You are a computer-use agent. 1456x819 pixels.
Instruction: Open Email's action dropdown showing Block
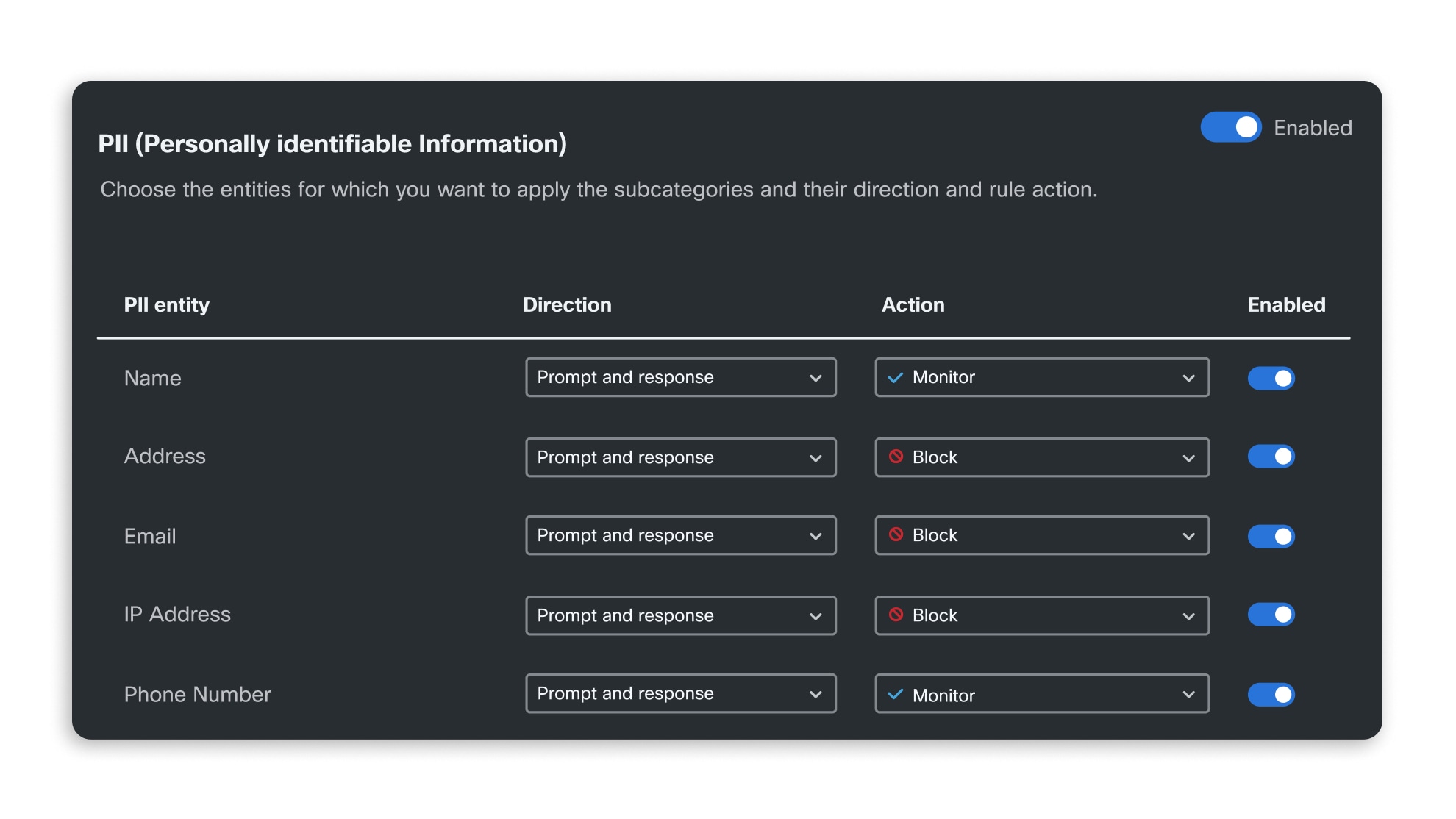pos(1041,536)
